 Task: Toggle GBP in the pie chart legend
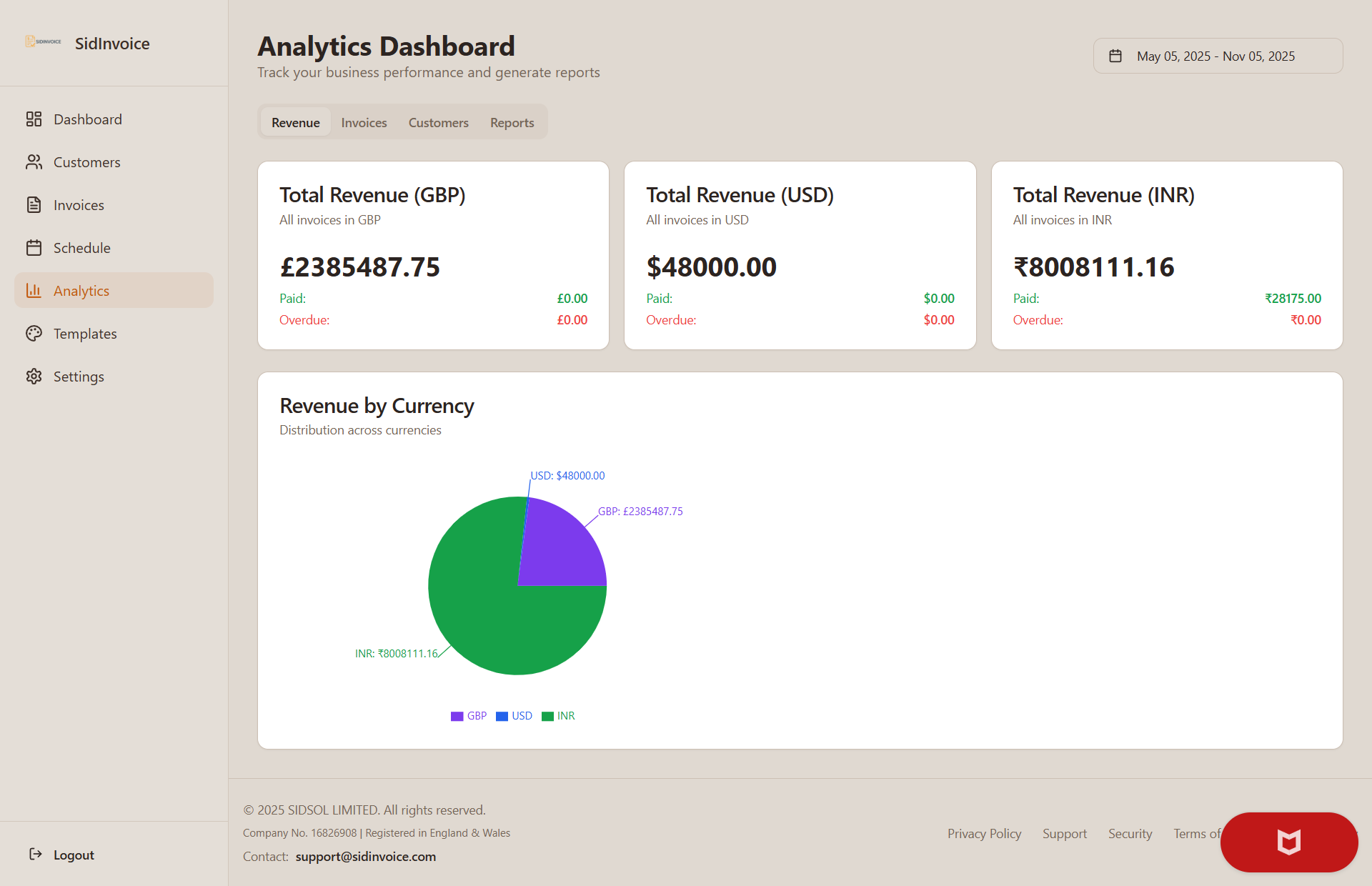click(x=469, y=715)
